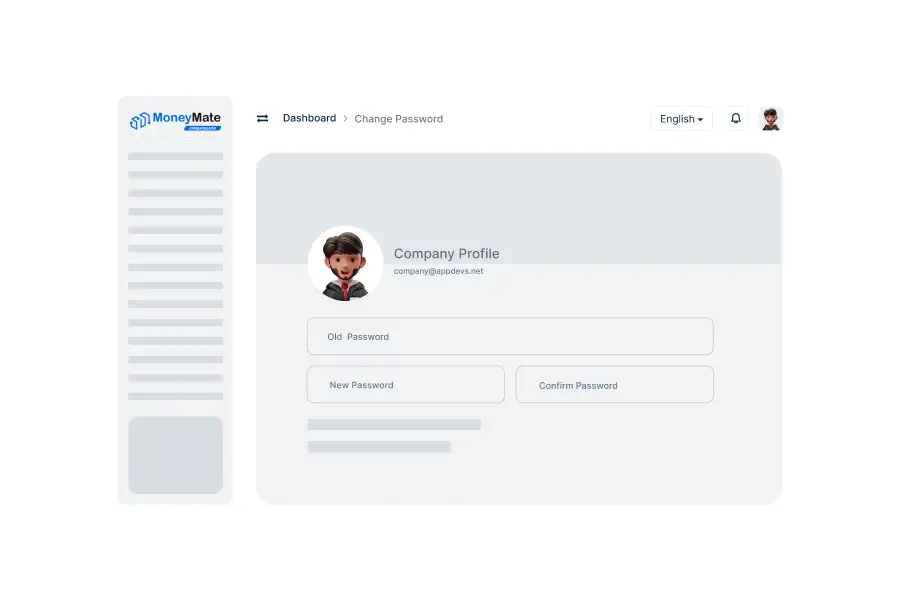
Task: Focus the New Password field
Action: [405, 385]
